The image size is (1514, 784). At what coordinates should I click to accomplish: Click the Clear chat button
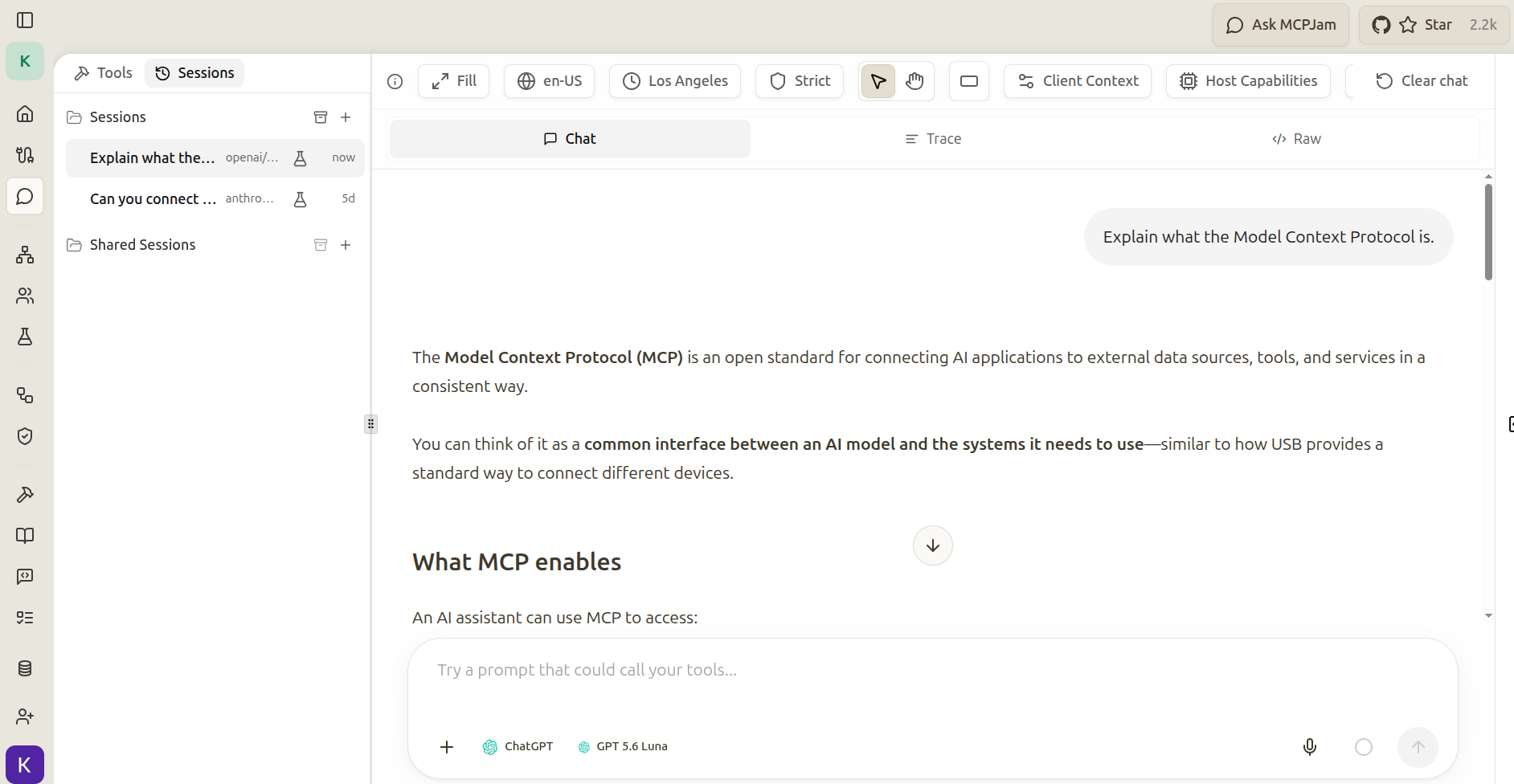[1422, 81]
